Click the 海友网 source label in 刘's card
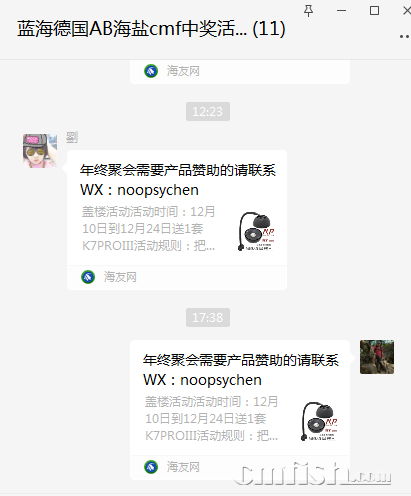This screenshot has width=411, height=496. pos(120,277)
